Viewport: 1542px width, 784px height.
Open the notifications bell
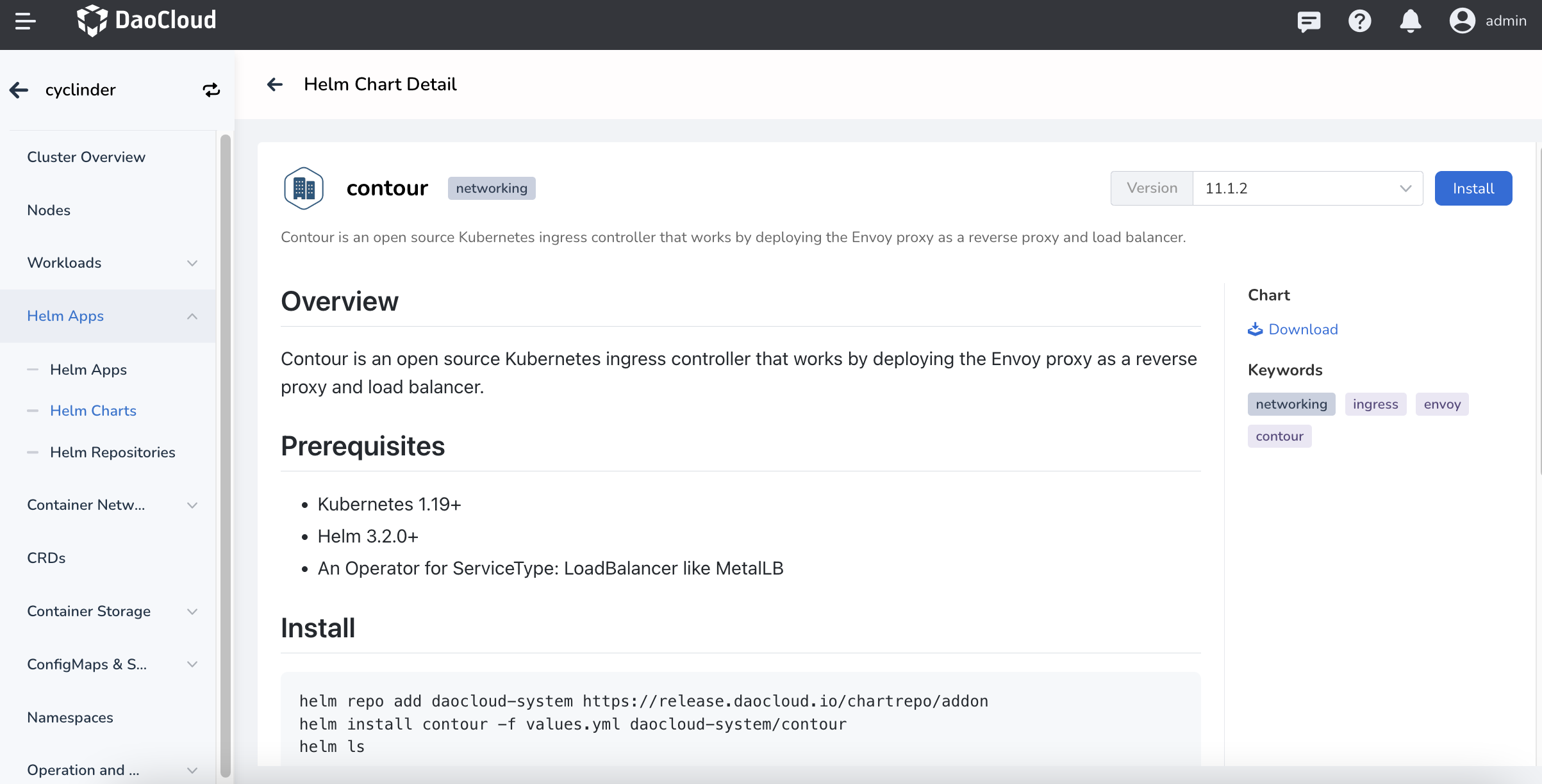click(1410, 21)
